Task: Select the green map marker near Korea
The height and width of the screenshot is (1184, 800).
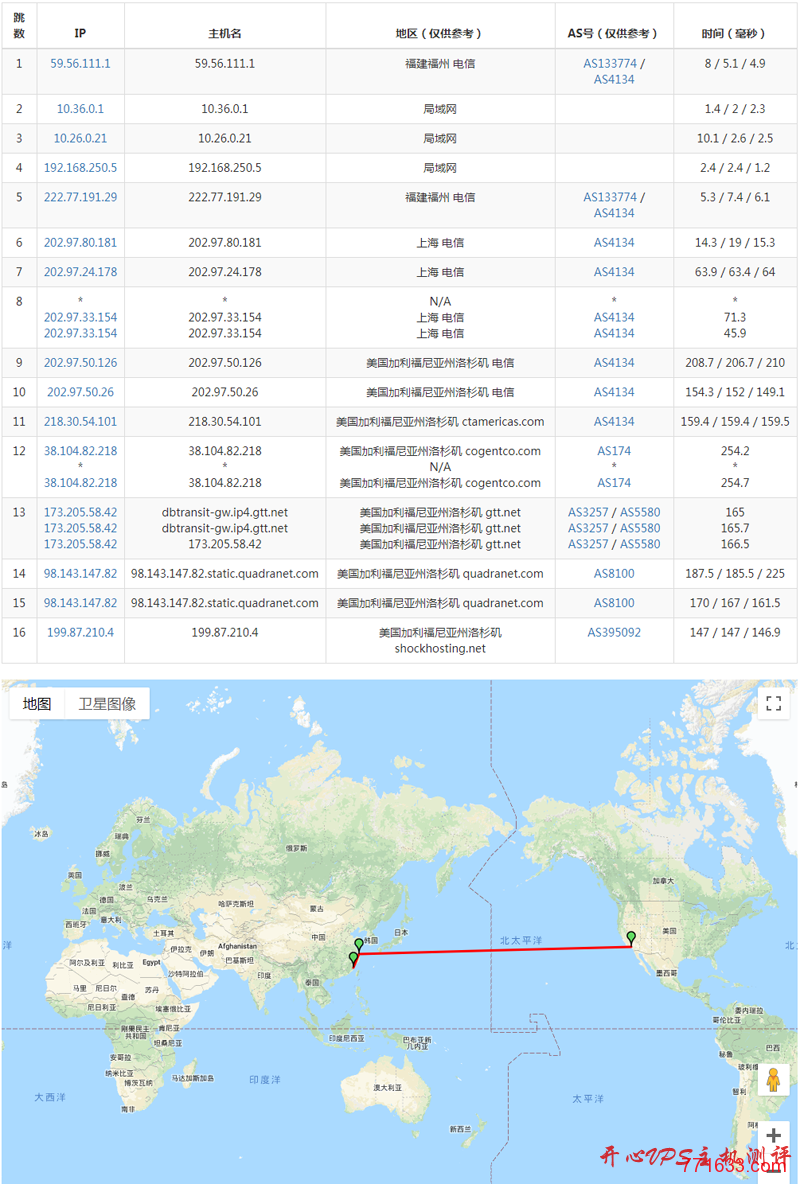Action: pyautogui.click(x=359, y=945)
